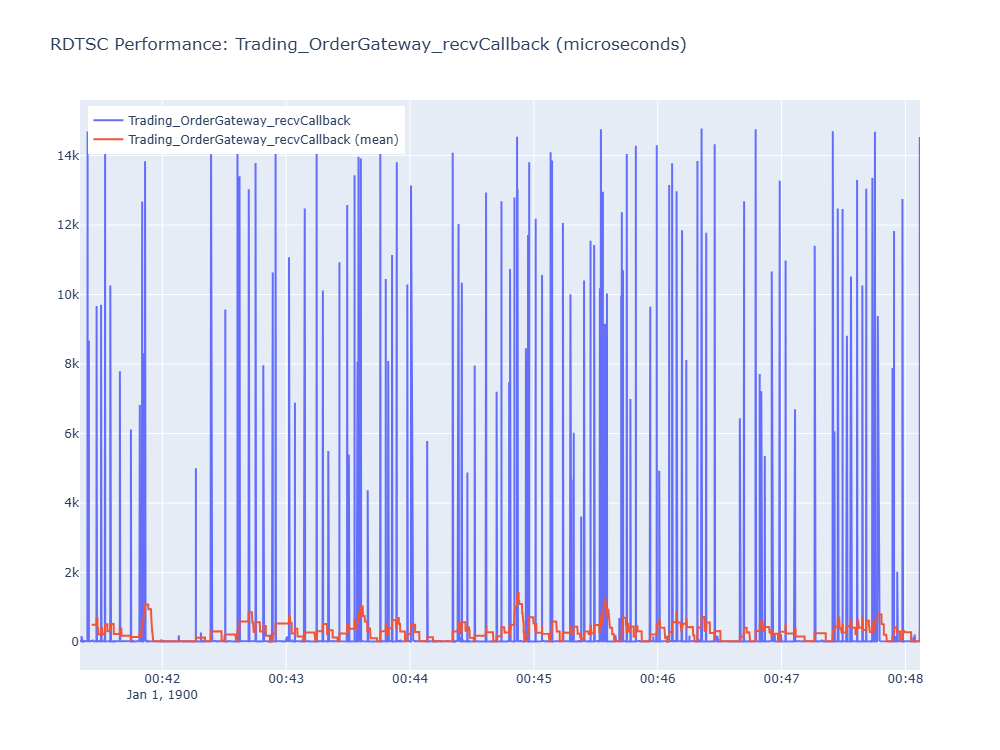Click the 0 y-axis label
The width and height of the screenshot is (1000, 750).
[x=75, y=642]
